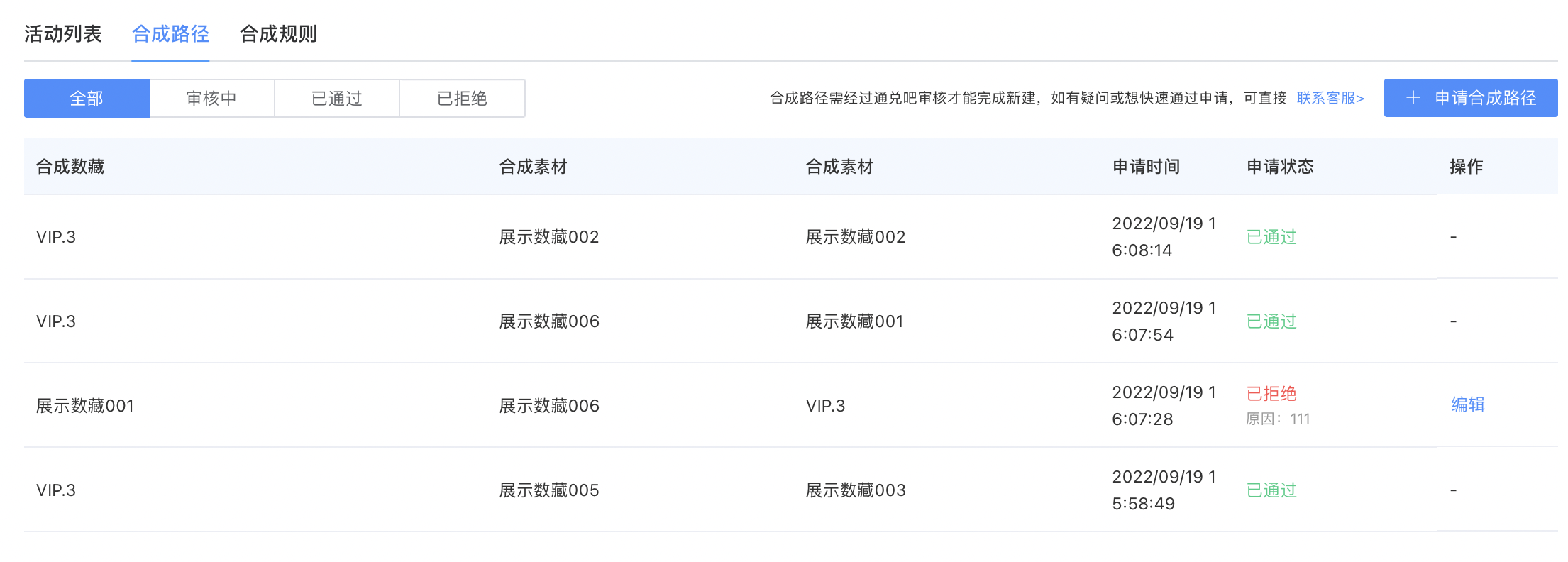Switch to the 合成规则 tab
The width and height of the screenshot is (1568, 562).
[x=278, y=34]
